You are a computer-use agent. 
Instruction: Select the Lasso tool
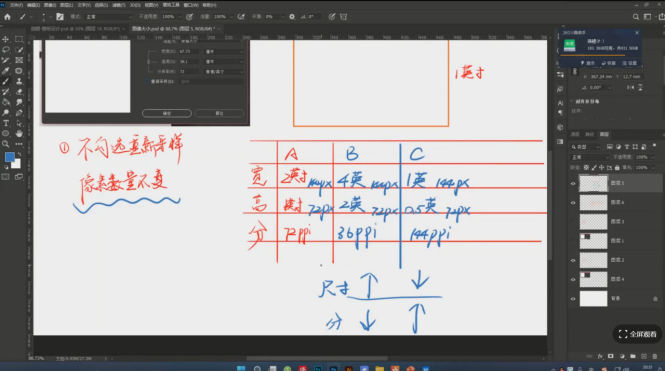tap(6, 50)
